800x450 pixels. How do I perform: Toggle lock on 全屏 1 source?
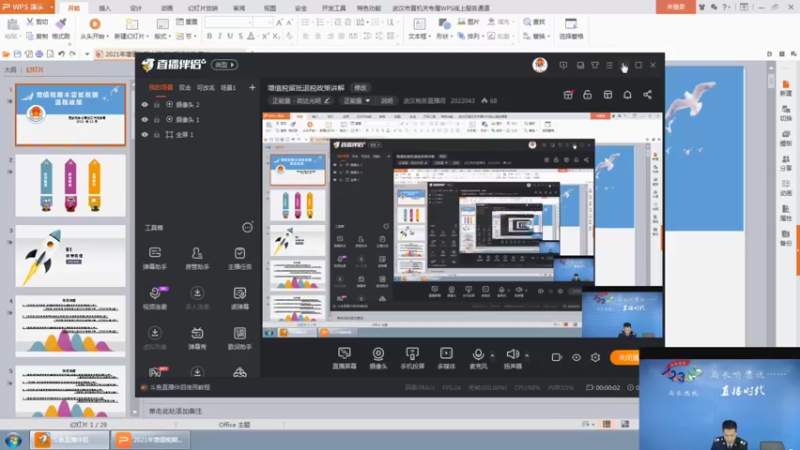pyautogui.click(x=157, y=135)
